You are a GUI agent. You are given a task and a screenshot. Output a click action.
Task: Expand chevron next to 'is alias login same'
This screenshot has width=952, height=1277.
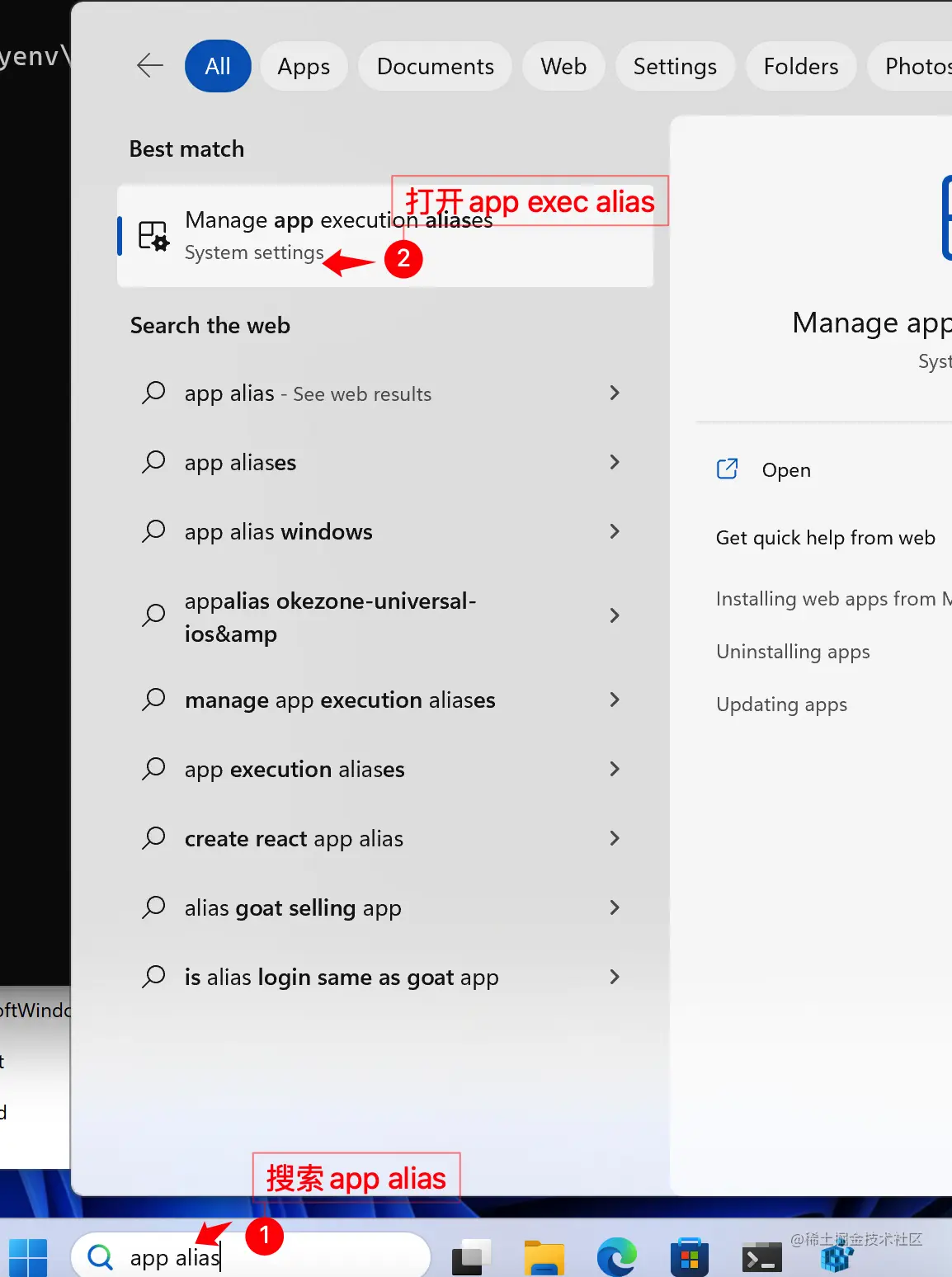(614, 977)
